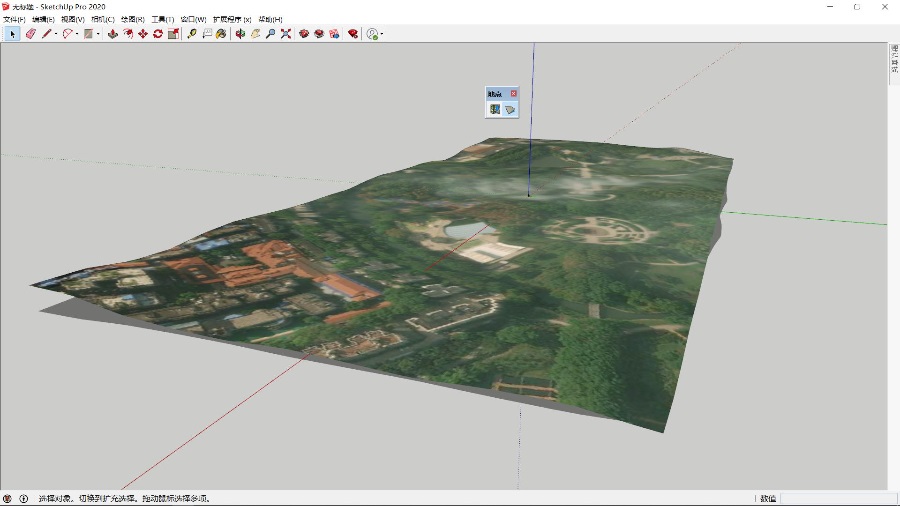The image size is (900, 506).
Task: Open the Extension Manager ruby icon
Action: 353,34
